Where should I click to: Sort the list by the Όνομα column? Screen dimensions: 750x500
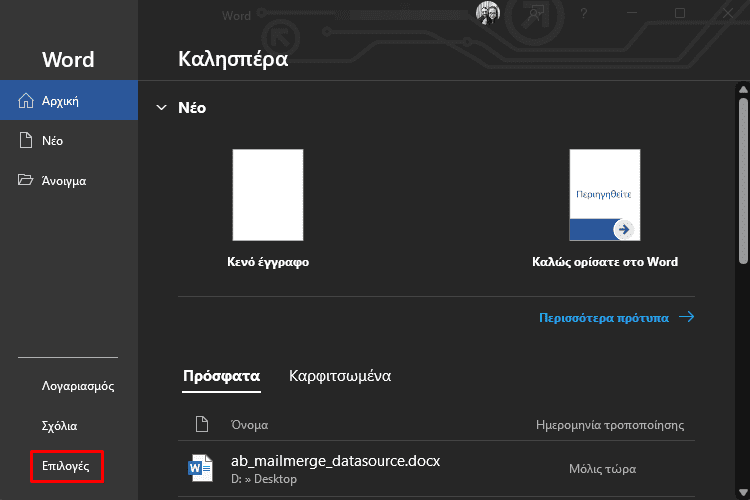[x=249, y=425]
